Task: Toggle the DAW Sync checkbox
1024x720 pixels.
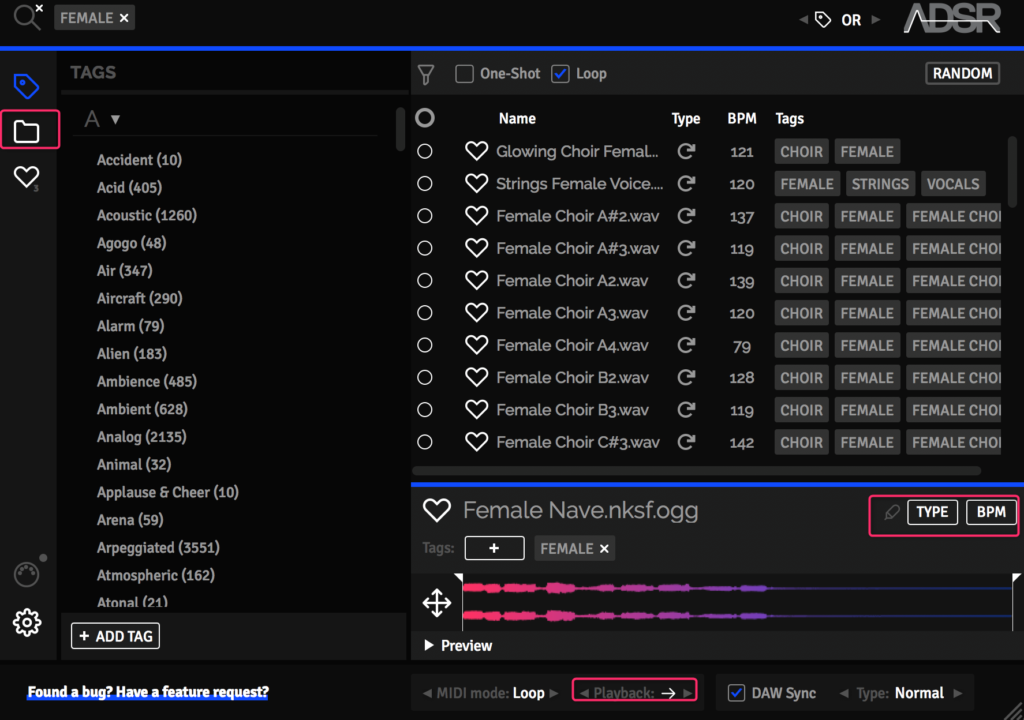Action: click(x=737, y=693)
